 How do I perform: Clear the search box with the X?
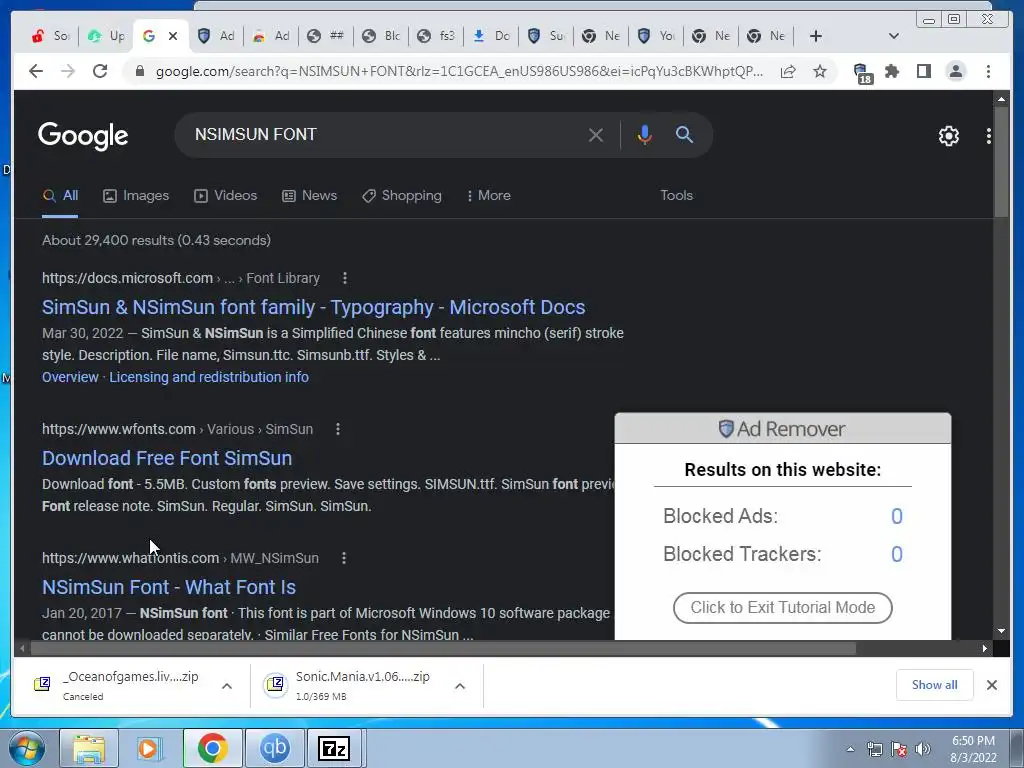(596, 135)
